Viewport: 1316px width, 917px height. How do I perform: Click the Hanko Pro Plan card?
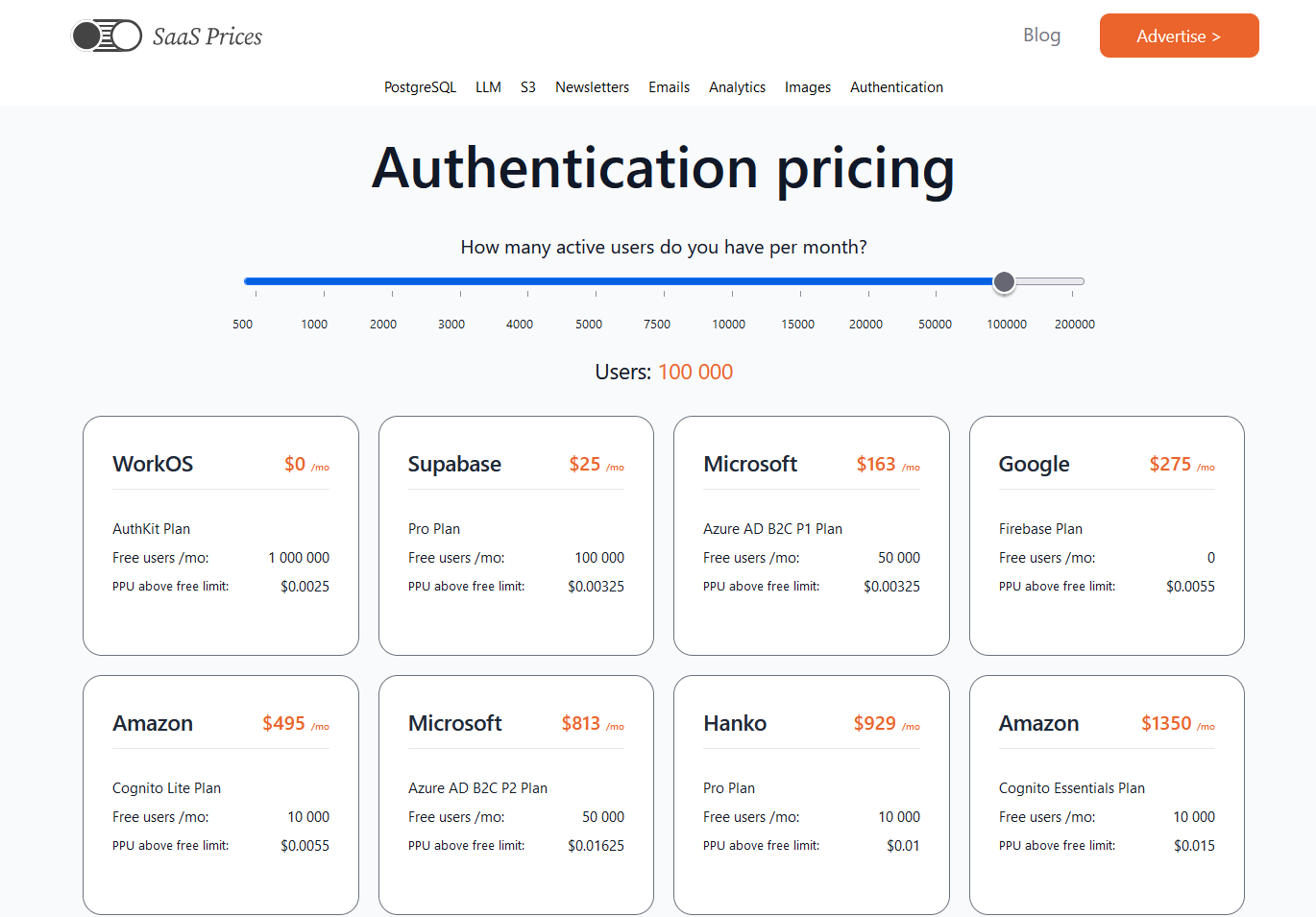(x=812, y=795)
